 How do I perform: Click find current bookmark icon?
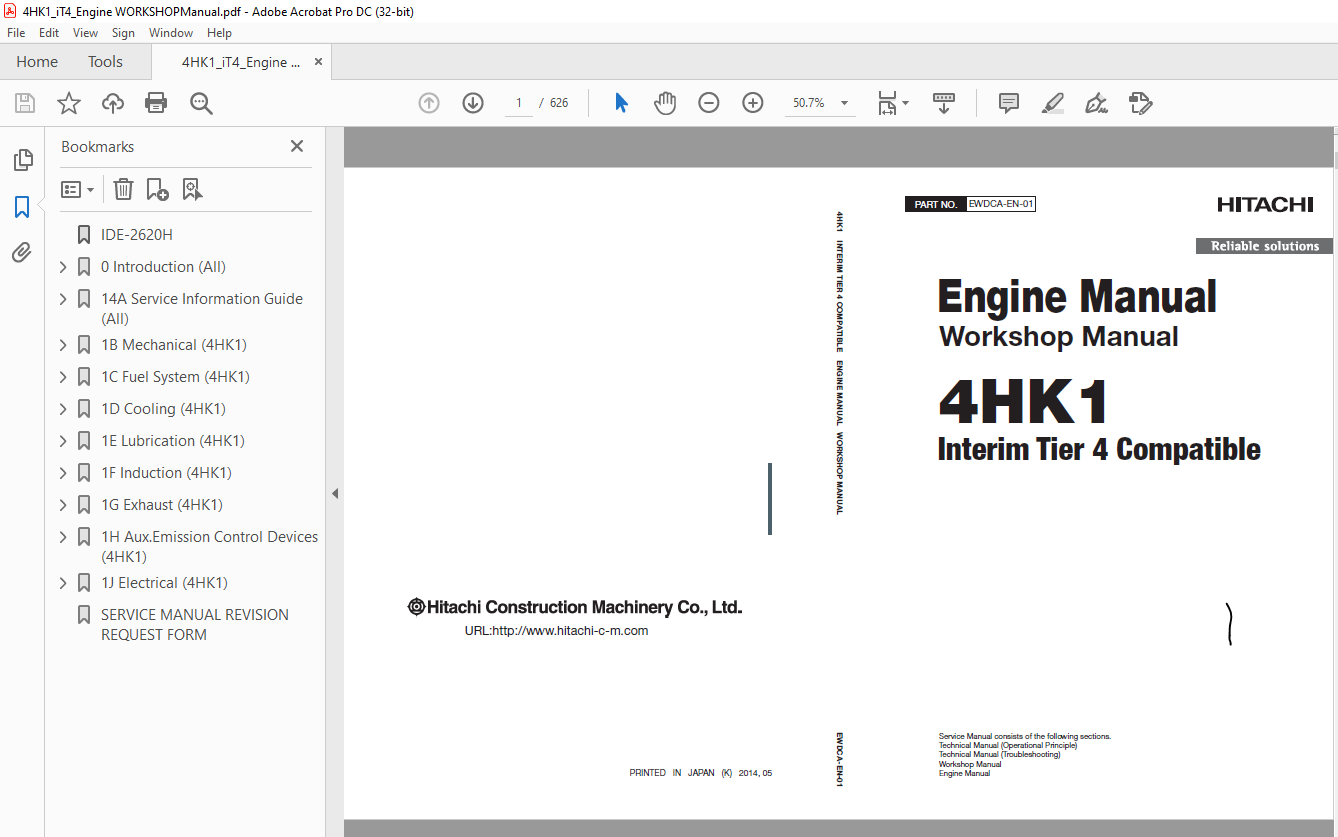coord(192,189)
